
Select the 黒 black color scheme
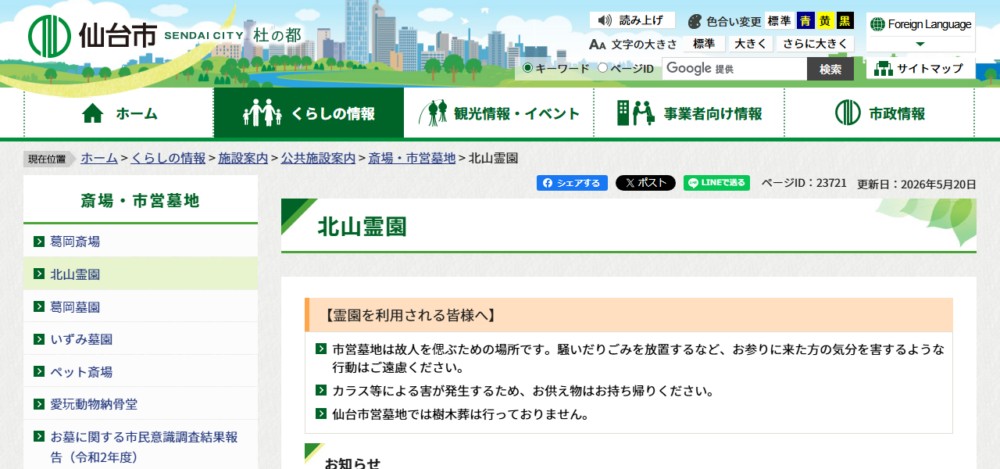pyautogui.click(x=845, y=21)
